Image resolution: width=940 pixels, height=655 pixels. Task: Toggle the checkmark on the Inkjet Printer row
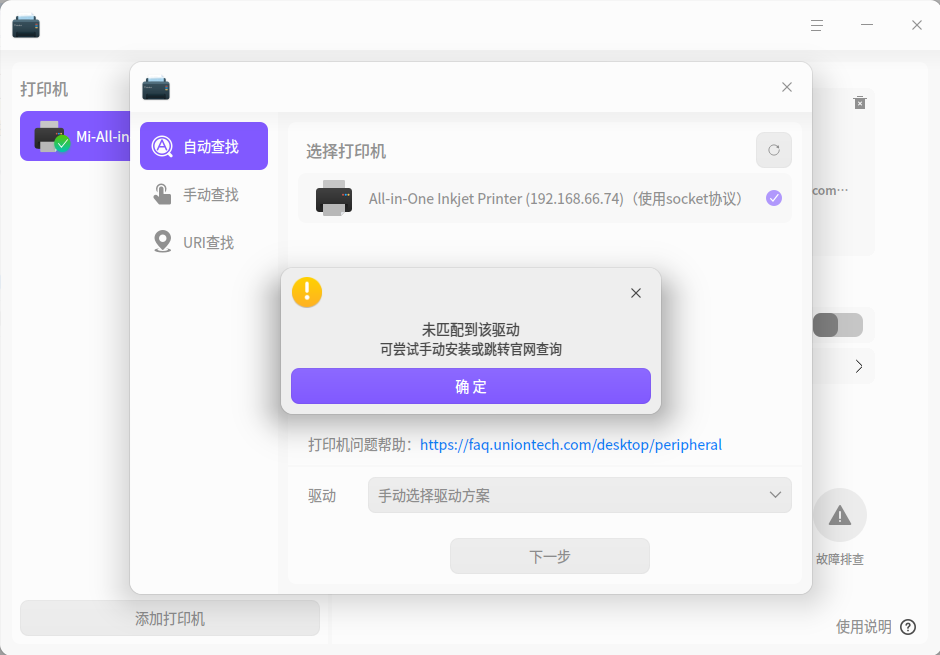coord(774,198)
